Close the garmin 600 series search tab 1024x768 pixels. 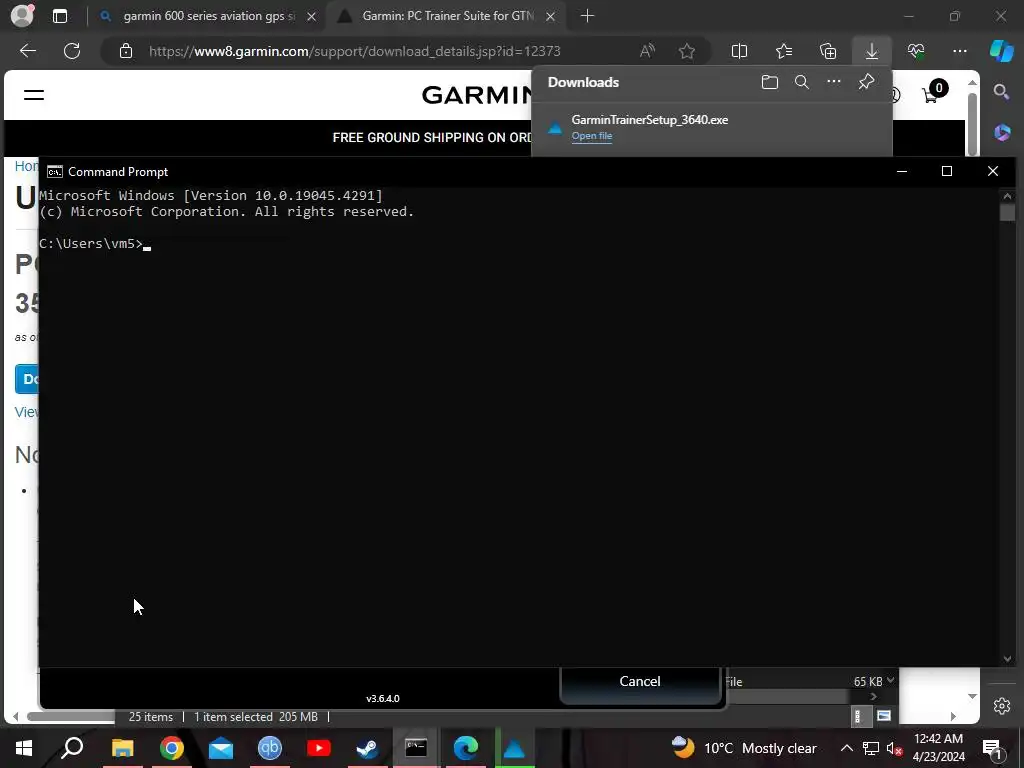[x=312, y=16]
